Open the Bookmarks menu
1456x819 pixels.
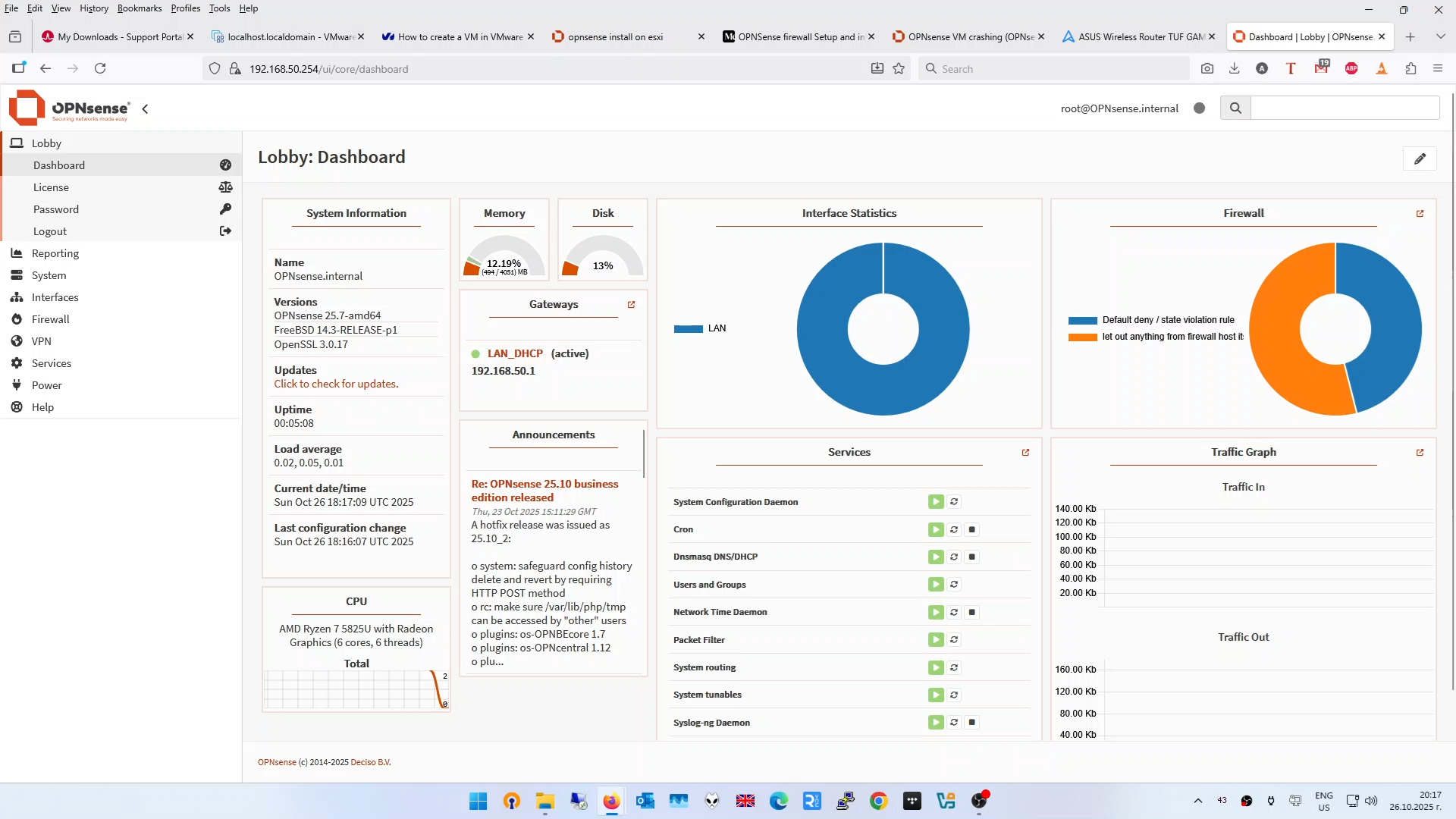coord(139,8)
